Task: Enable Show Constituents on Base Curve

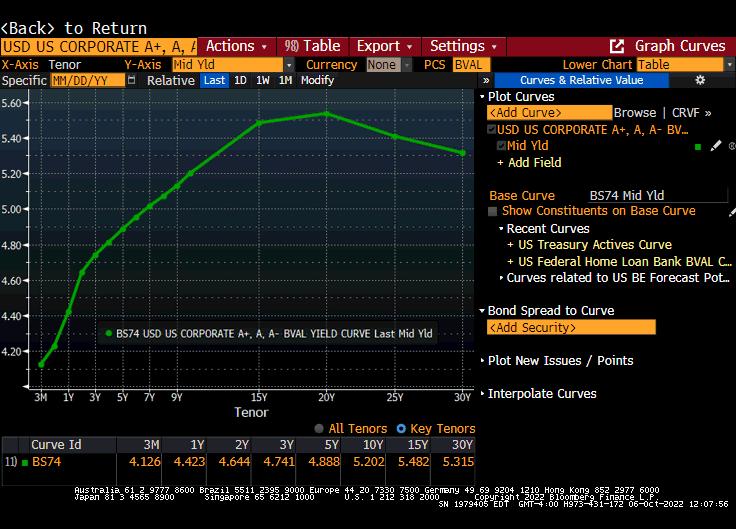Action: pos(492,211)
